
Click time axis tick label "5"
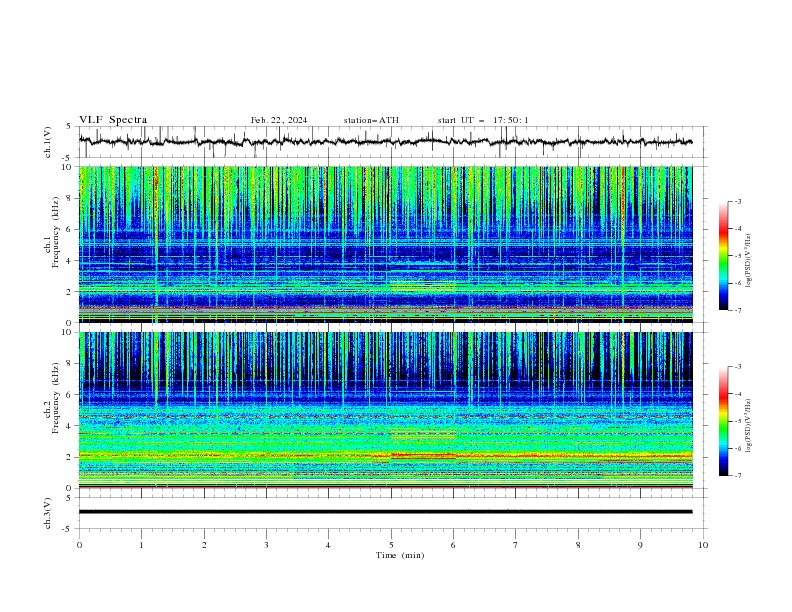point(391,545)
